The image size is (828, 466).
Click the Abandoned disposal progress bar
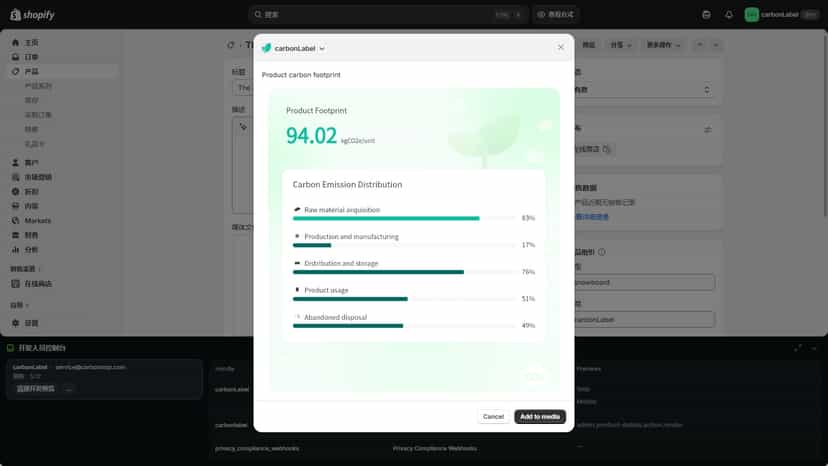tap(404, 326)
